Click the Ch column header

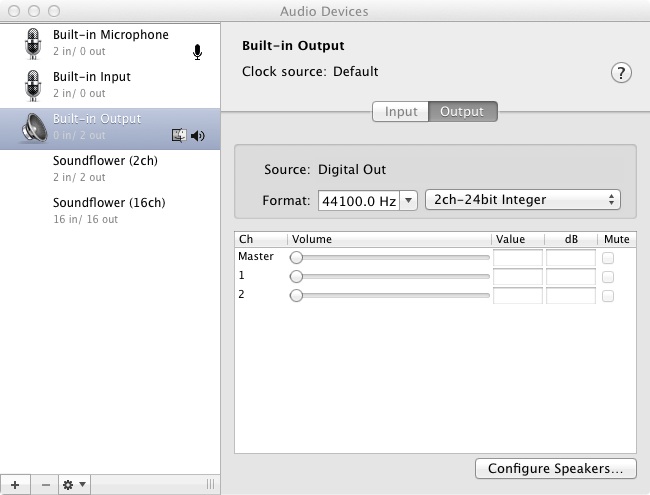(x=261, y=239)
